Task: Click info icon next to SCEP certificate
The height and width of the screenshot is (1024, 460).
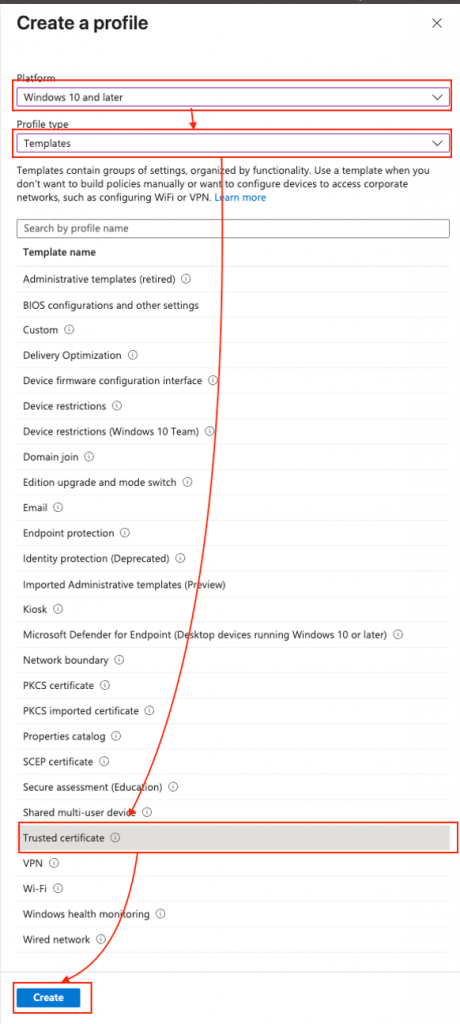Action: click(104, 761)
